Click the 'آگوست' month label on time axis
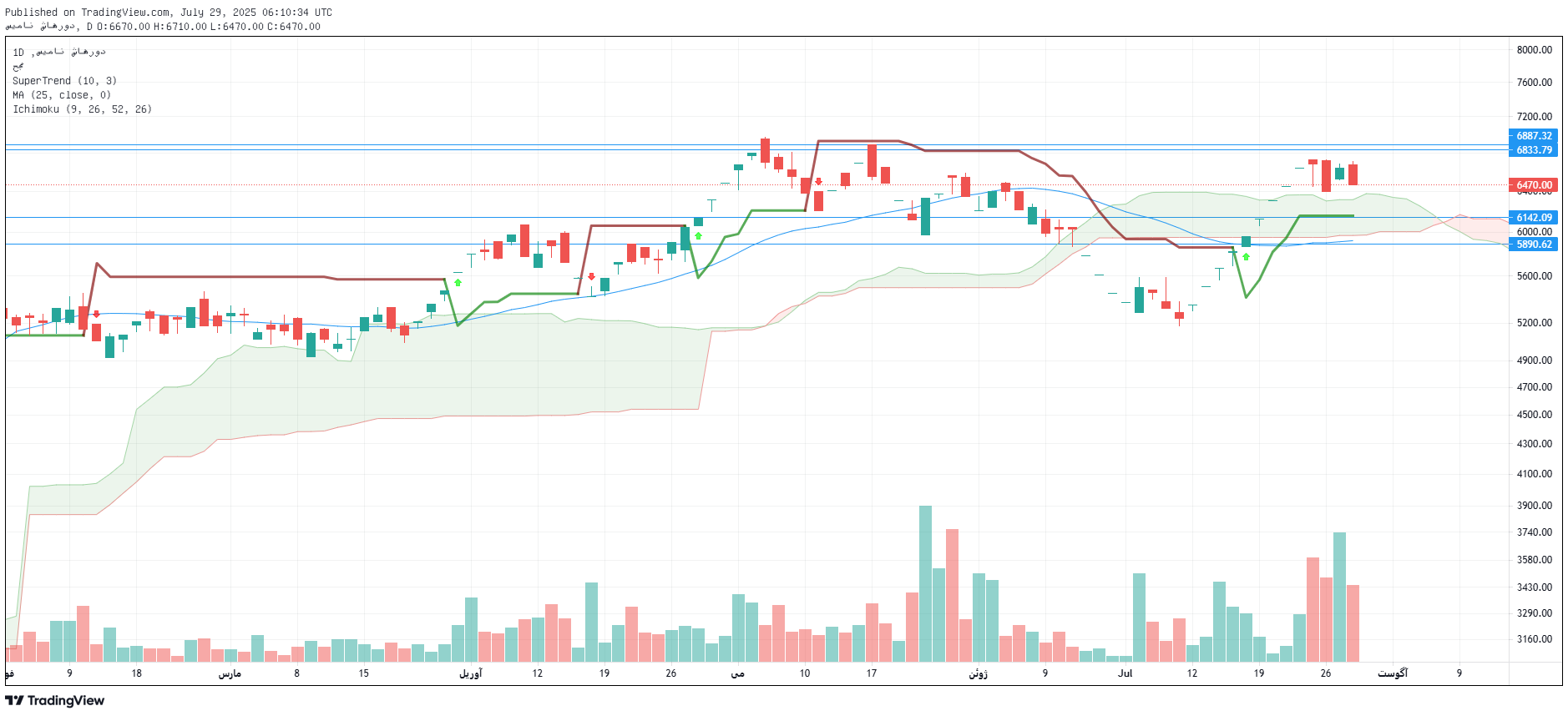The height and width of the screenshot is (716, 1568). tap(1392, 673)
